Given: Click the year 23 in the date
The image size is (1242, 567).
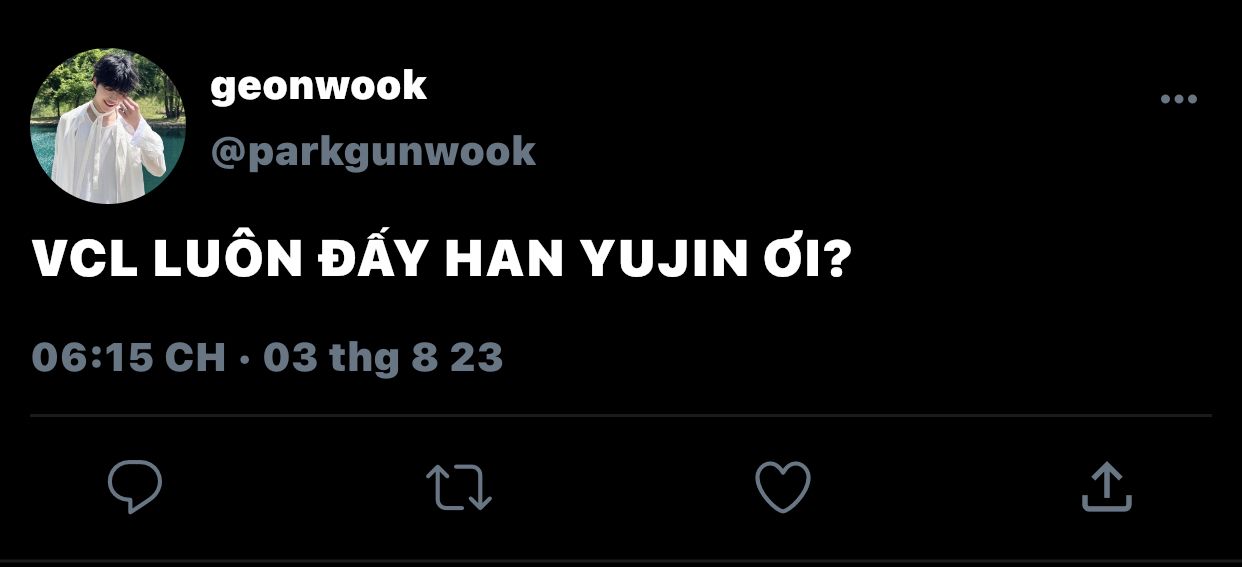Looking at the screenshot, I should pos(476,357).
